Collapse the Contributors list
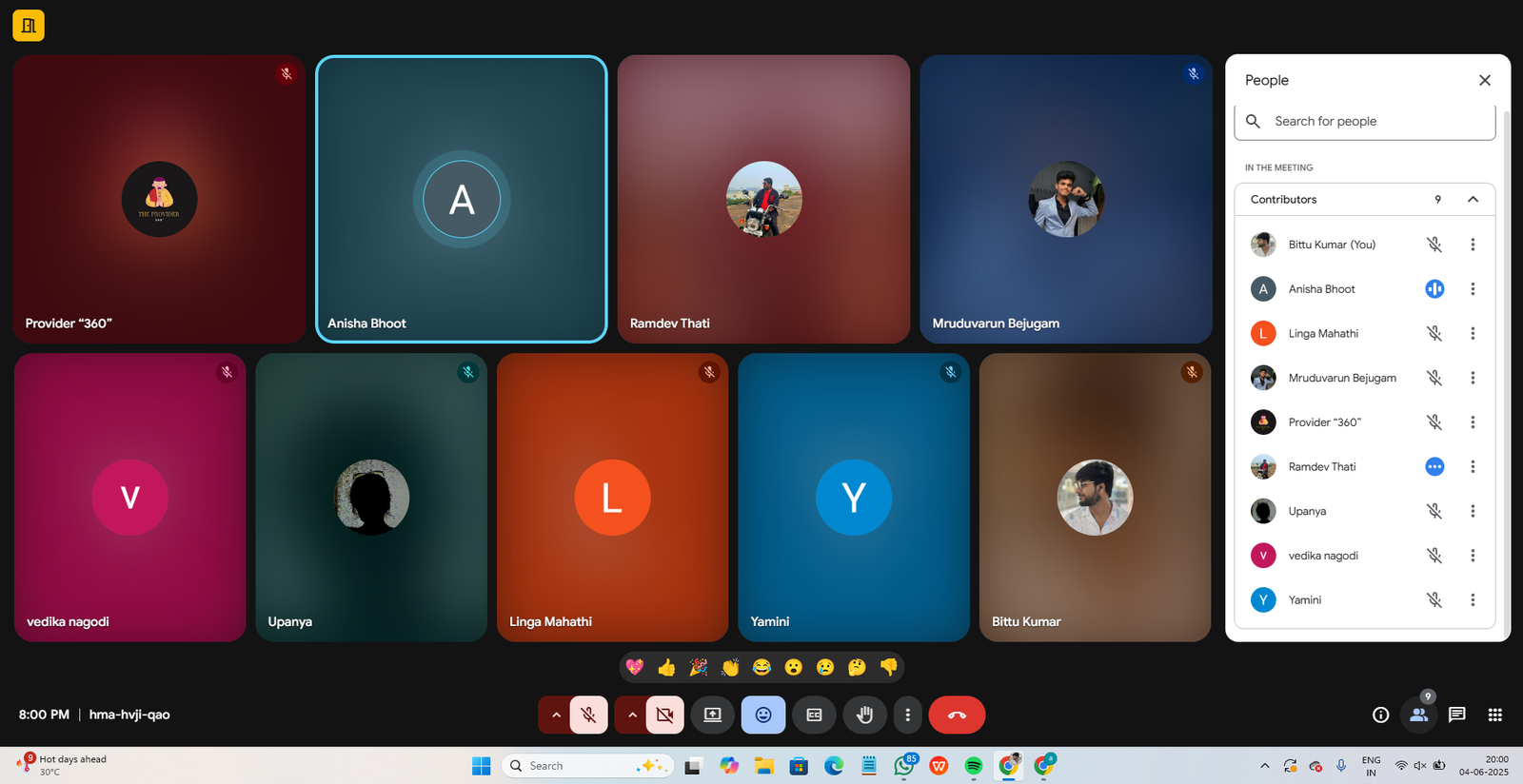Screen dimensions: 1523x784 (1473, 199)
